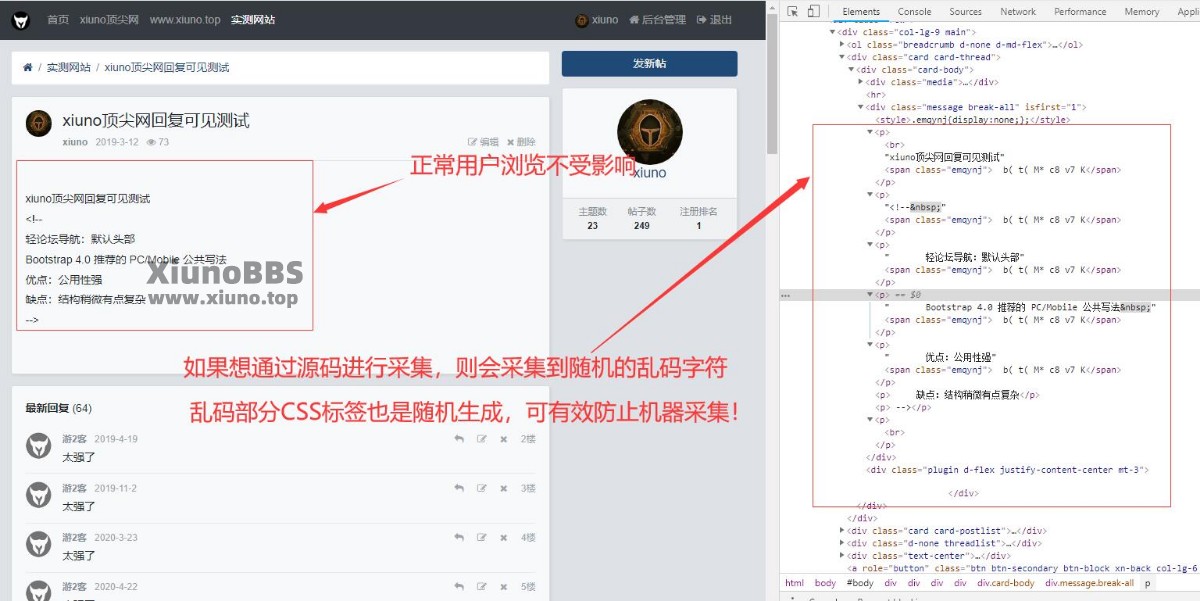Open the DevTools Memory tab

(1141, 11)
